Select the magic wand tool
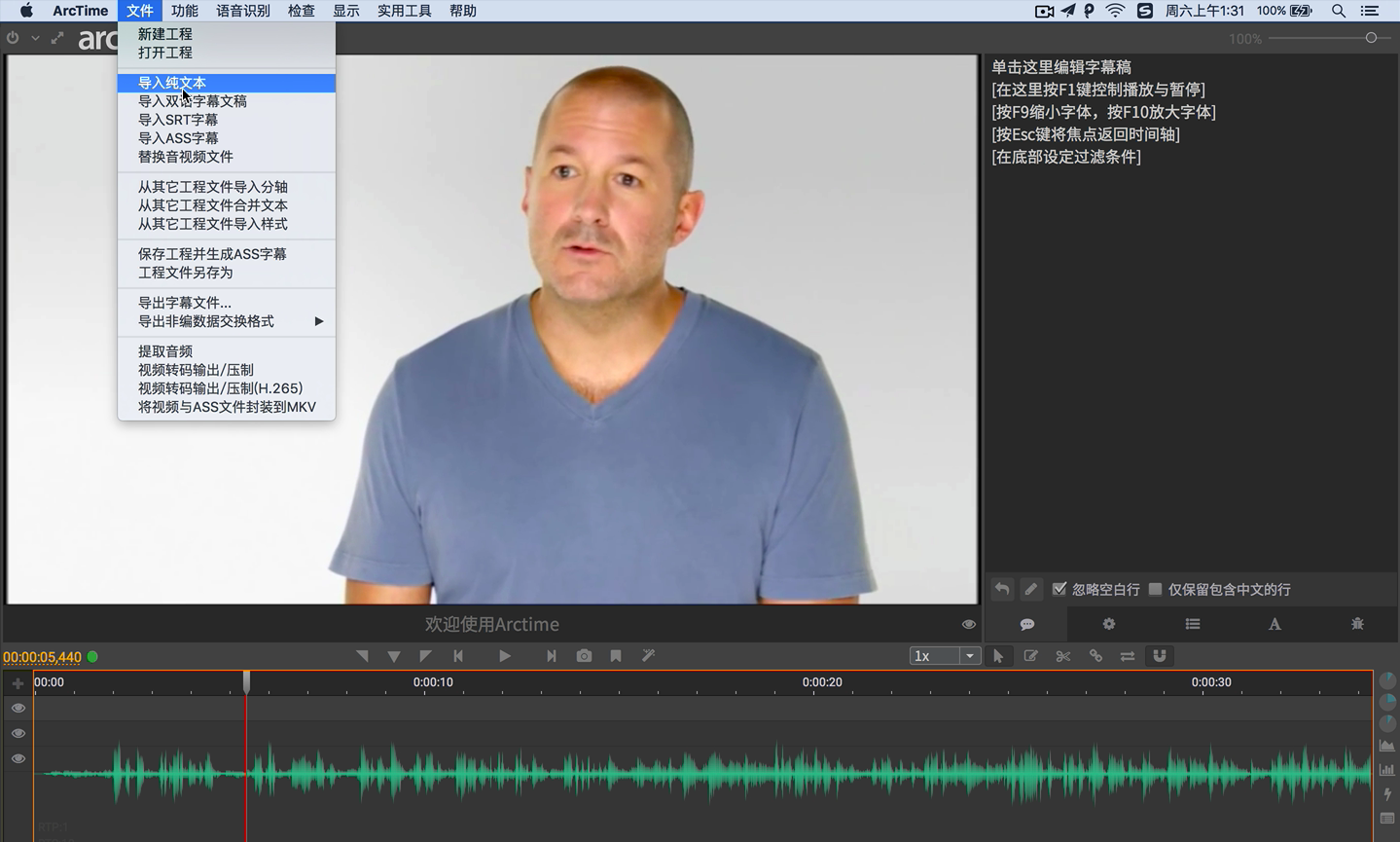 coord(649,656)
